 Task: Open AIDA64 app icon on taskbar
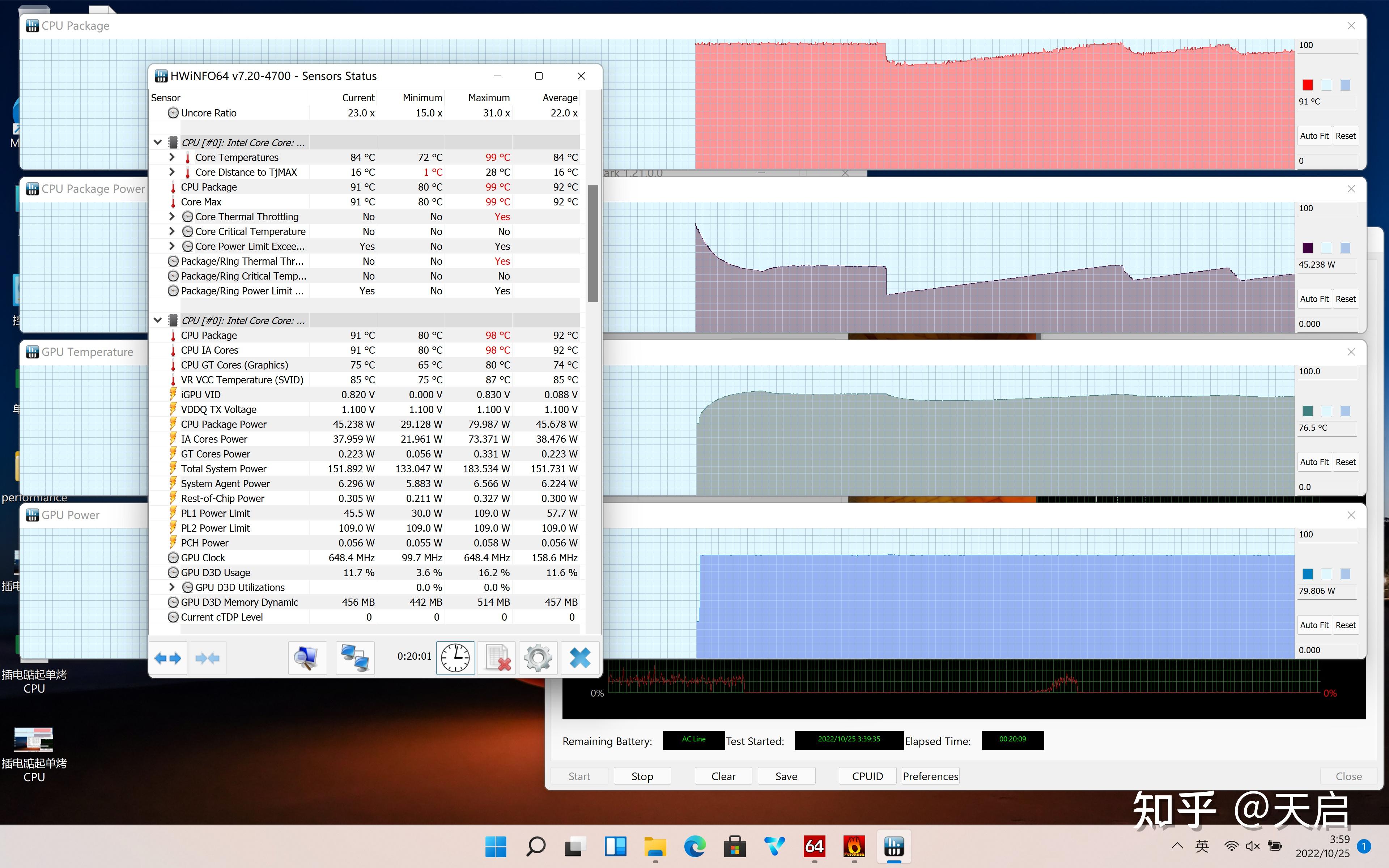click(815, 846)
